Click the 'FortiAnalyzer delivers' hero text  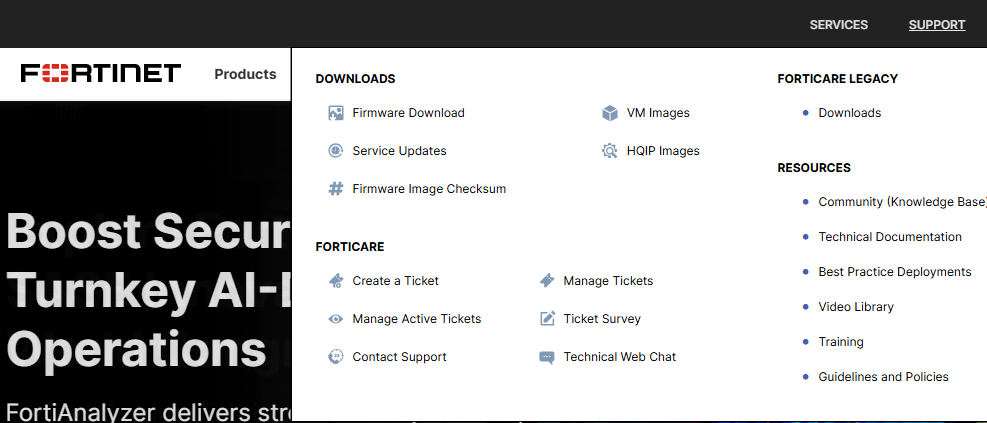point(149,412)
